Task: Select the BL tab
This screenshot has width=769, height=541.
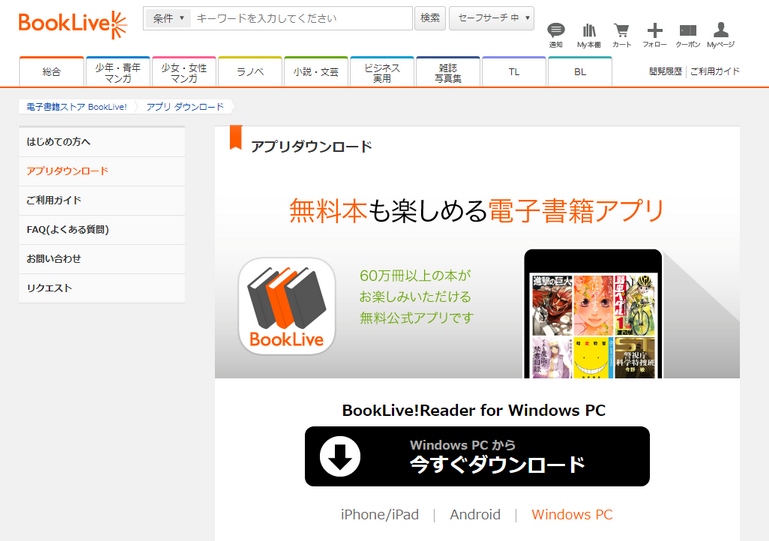Action: [580, 72]
